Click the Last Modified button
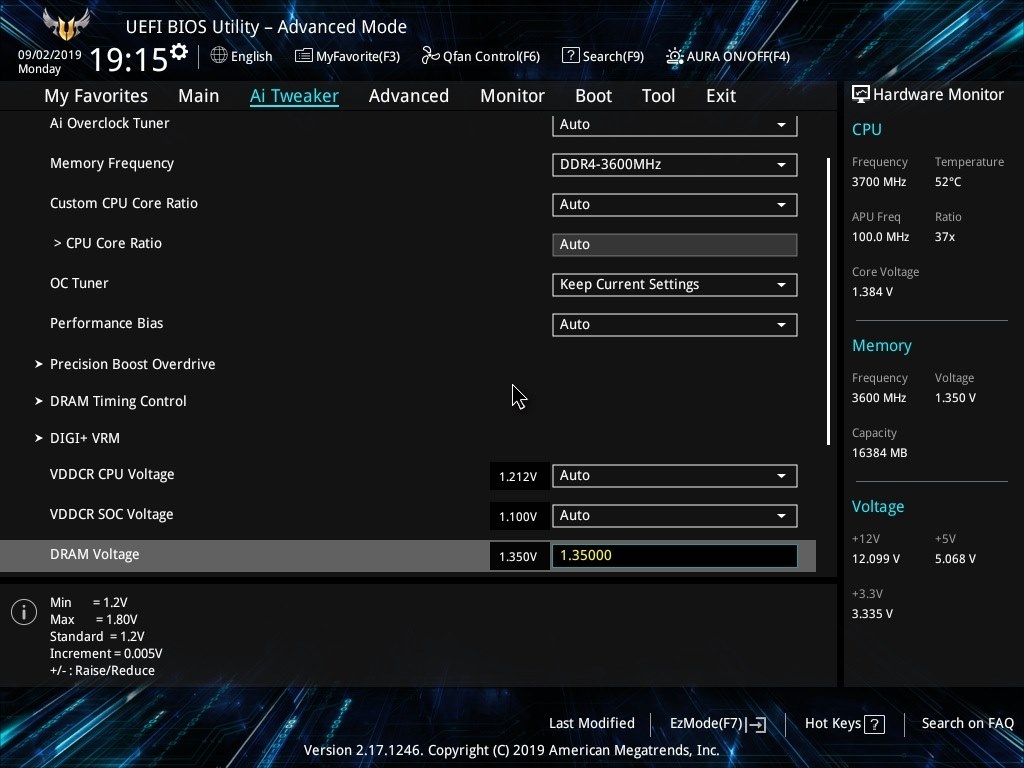 click(x=592, y=724)
